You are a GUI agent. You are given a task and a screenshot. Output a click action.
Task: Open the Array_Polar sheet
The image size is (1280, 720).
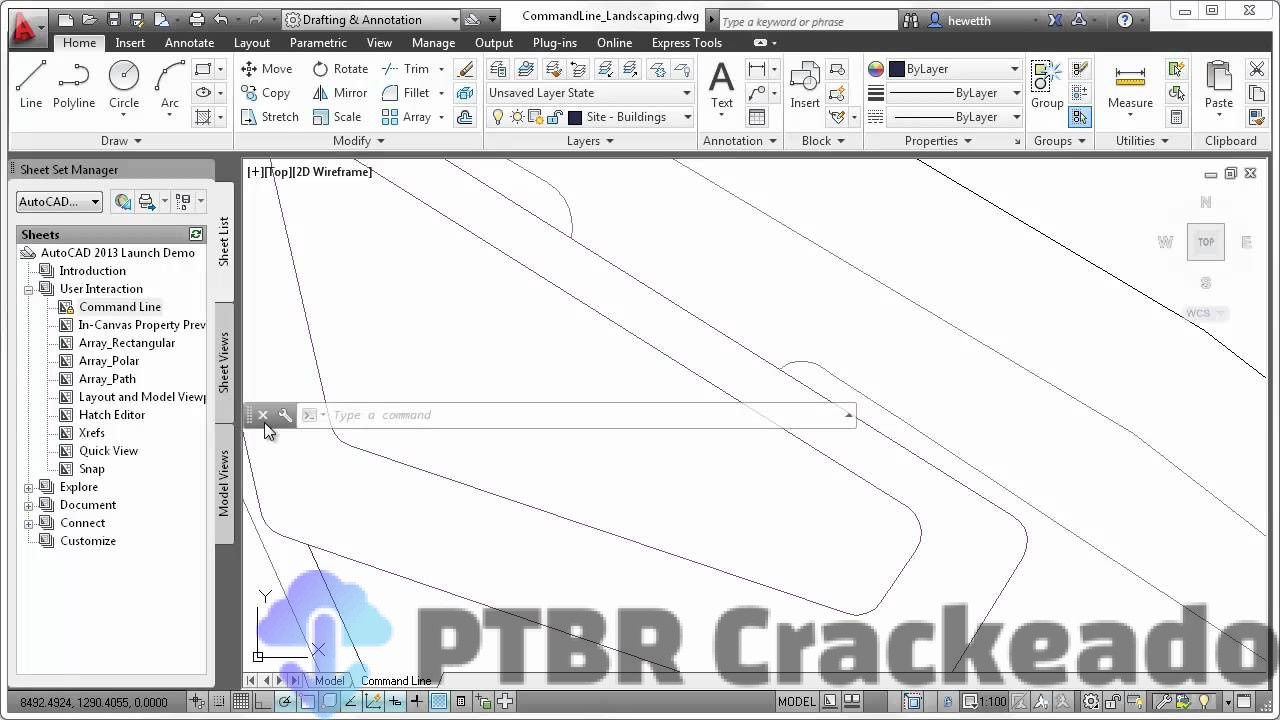click(x=109, y=361)
